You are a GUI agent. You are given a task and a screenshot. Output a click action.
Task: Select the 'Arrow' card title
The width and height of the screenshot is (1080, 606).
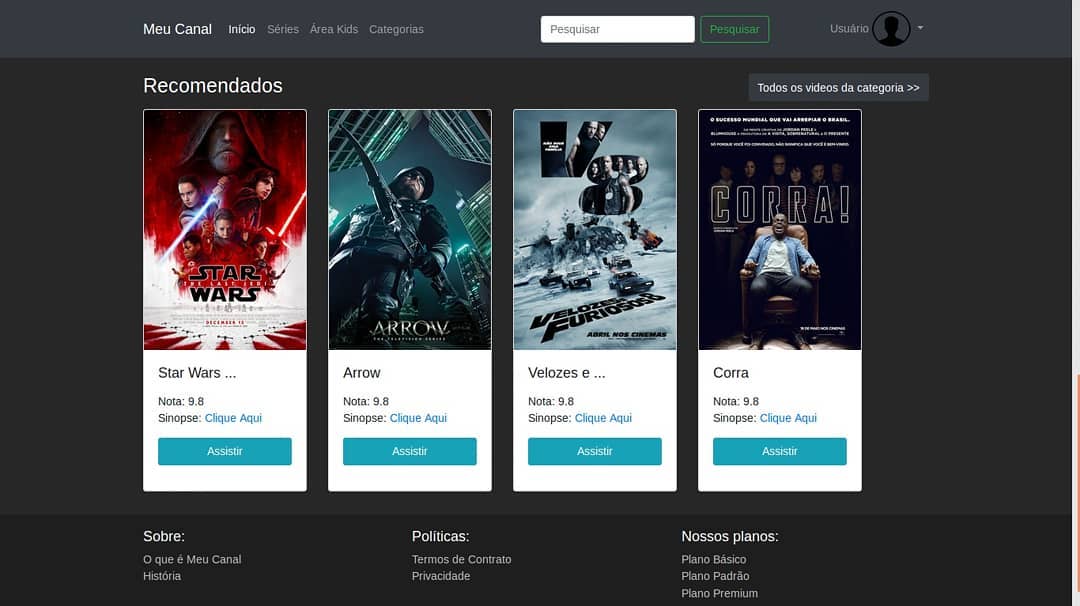(x=362, y=373)
